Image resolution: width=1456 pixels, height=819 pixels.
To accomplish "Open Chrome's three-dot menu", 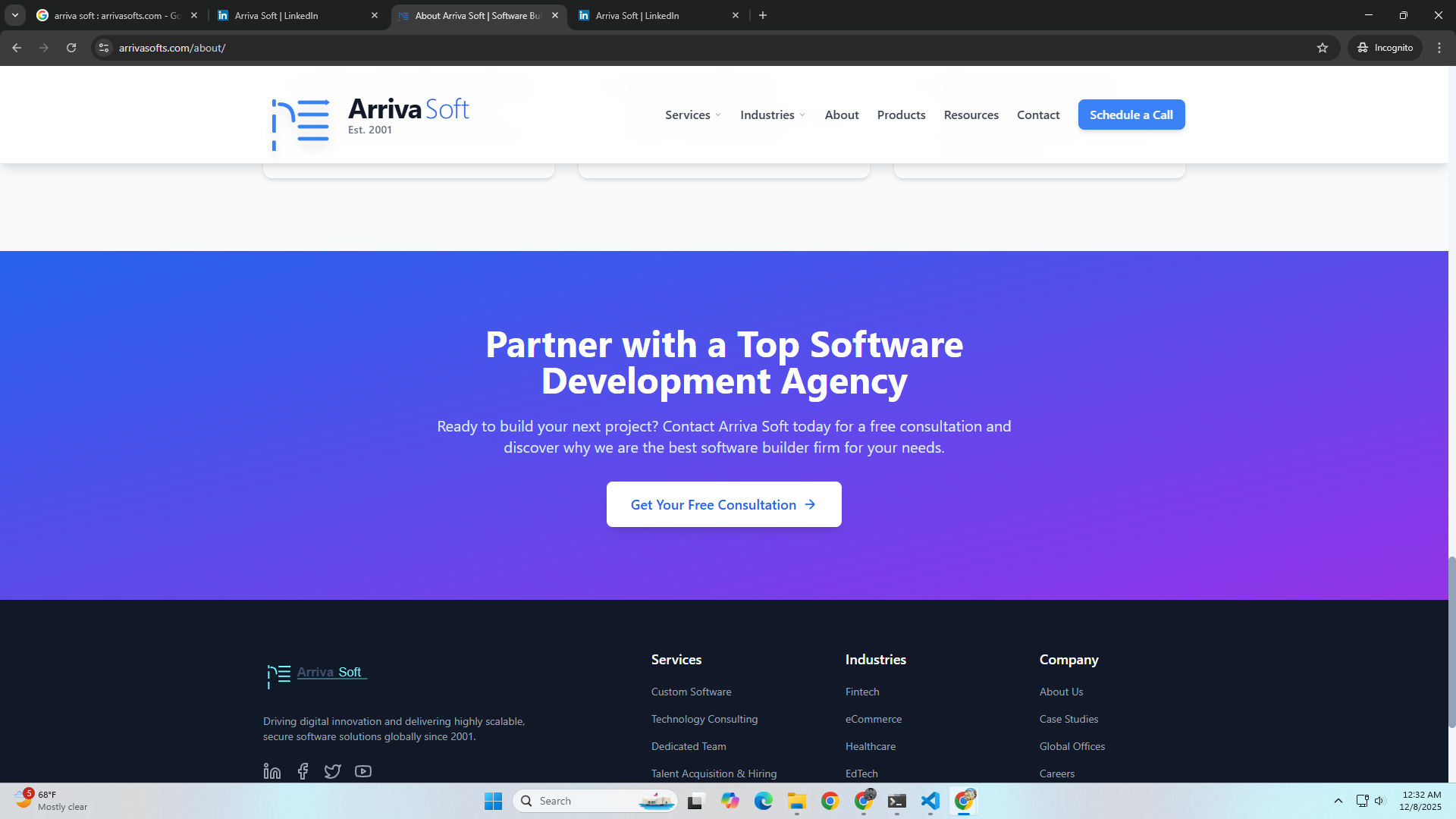I will 1439,48.
